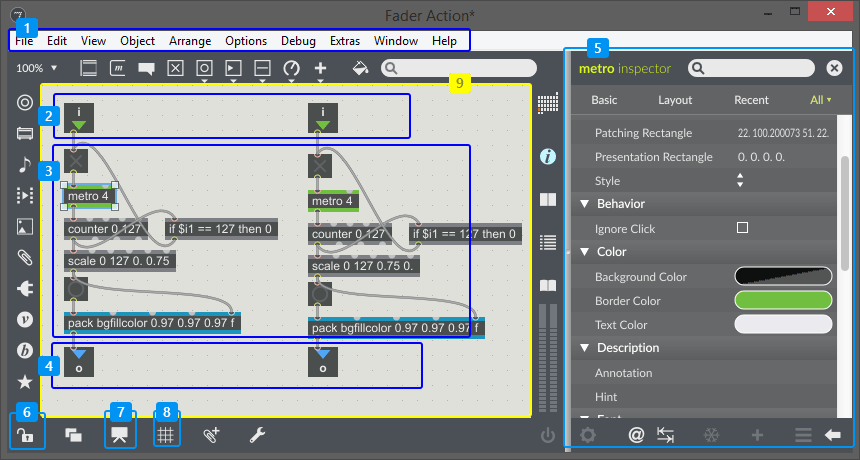Switch to the Recent inspector tab
This screenshot has width=860, height=460.
(x=751, y=100)
